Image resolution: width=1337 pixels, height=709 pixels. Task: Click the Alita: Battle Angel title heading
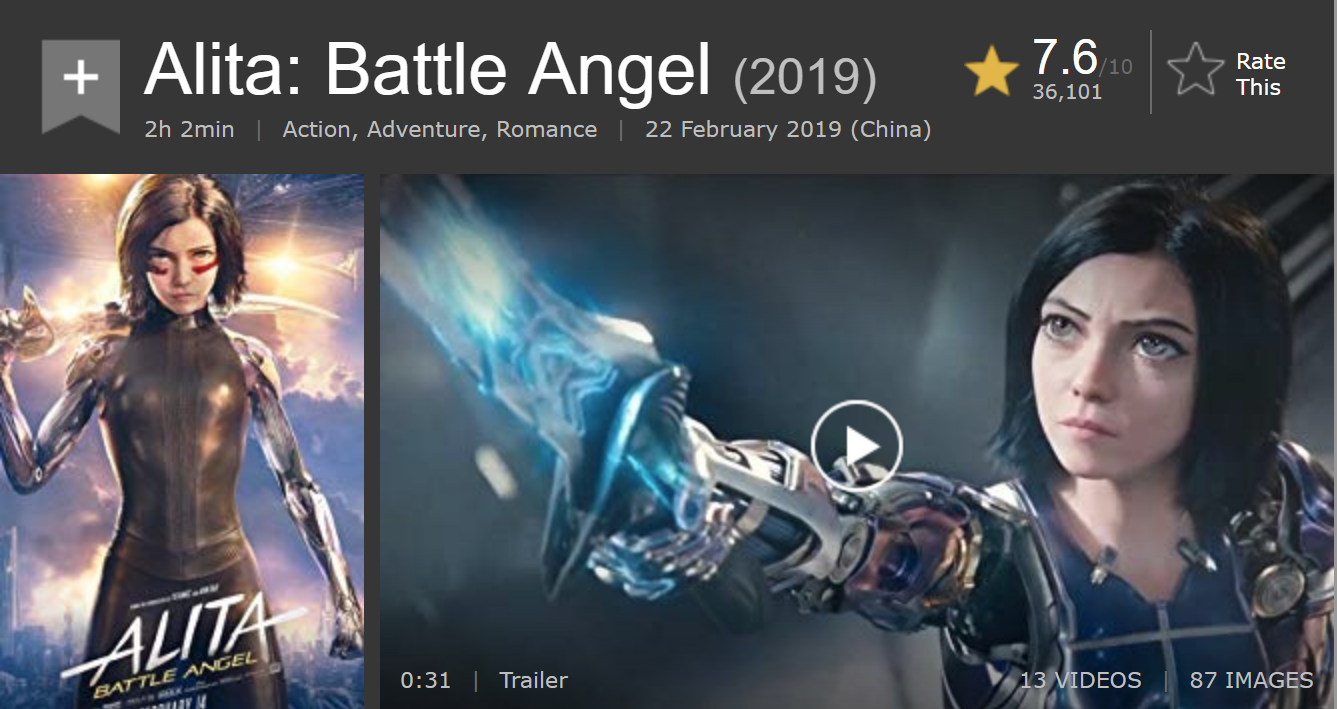[x=427, y=71]
